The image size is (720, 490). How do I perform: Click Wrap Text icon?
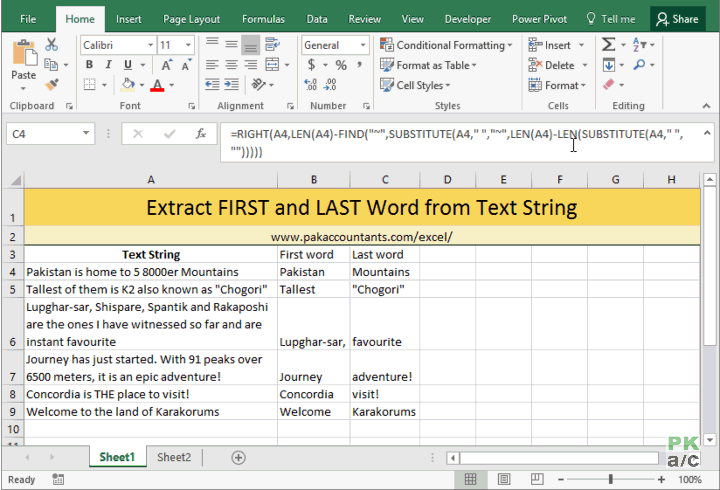[x=272, y=45]
